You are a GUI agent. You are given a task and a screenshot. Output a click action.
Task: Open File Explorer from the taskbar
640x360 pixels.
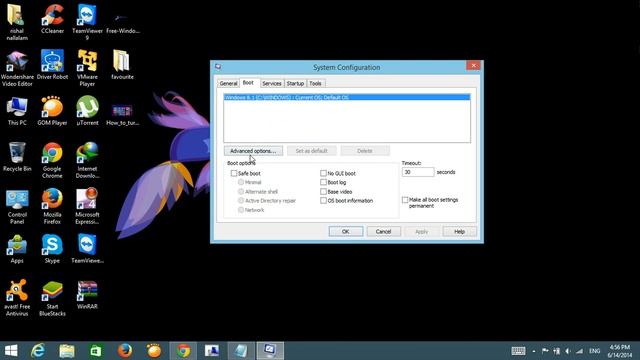(67, 351)
